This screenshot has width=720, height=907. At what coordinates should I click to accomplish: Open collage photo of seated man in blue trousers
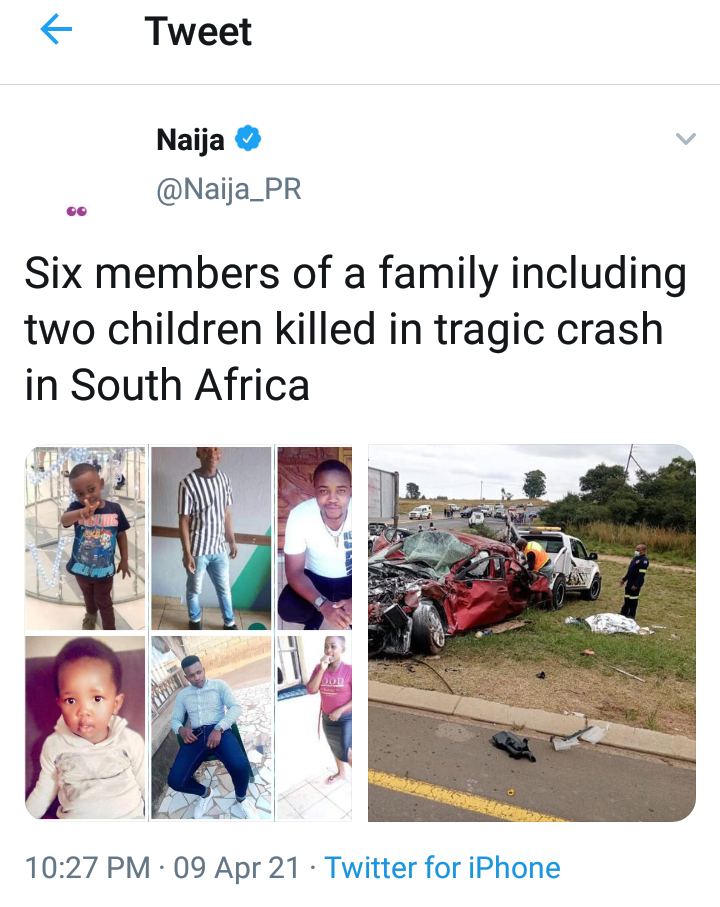coord(211,727)
